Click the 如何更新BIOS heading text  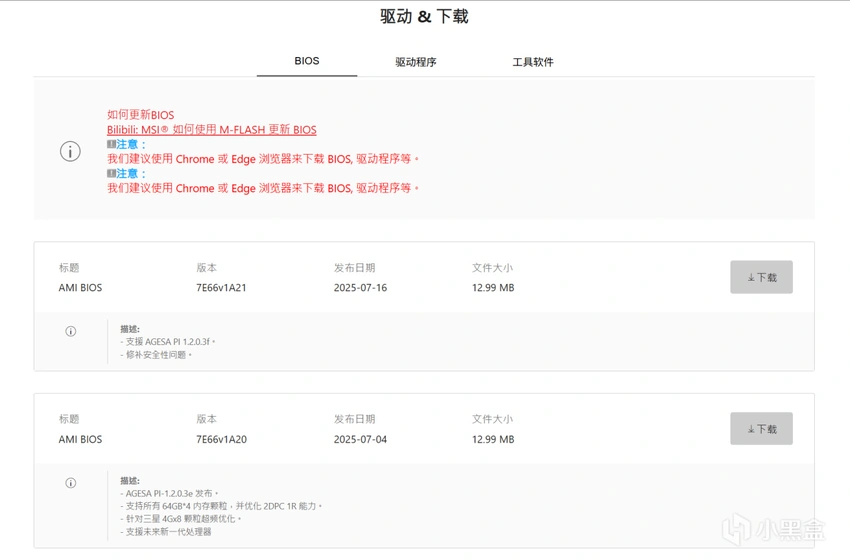(140, 115)
